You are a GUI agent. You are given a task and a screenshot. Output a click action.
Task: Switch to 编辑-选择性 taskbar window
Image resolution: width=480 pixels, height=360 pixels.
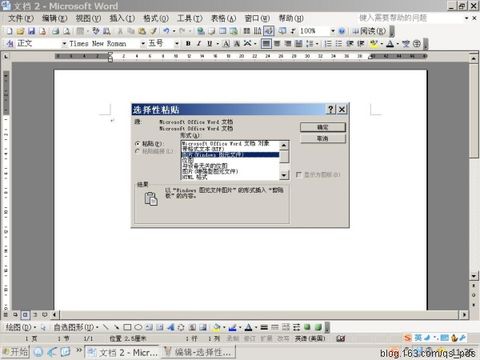coord(199,352)
